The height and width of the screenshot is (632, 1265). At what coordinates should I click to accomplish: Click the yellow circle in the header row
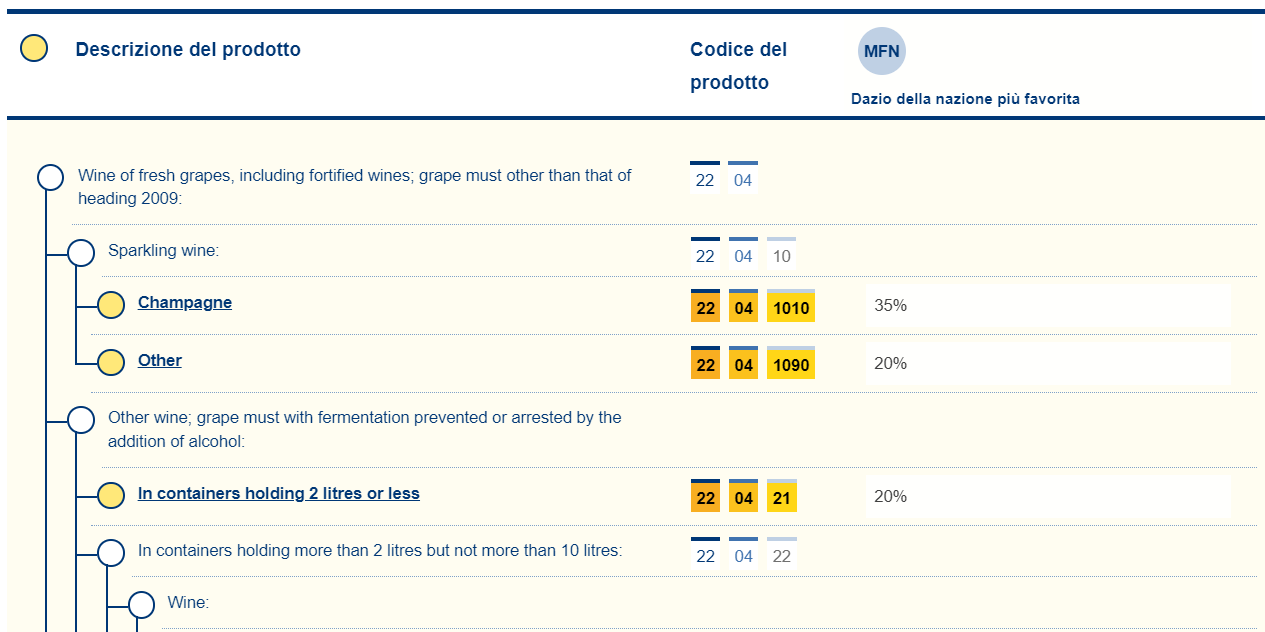(x=34, y=48)
